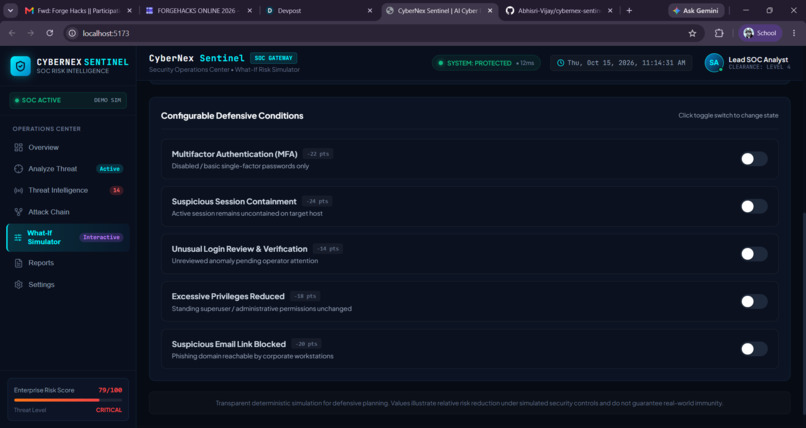View site information icon in address bar
This screenshot has width=806, height=428.
(x=72, y=33)
